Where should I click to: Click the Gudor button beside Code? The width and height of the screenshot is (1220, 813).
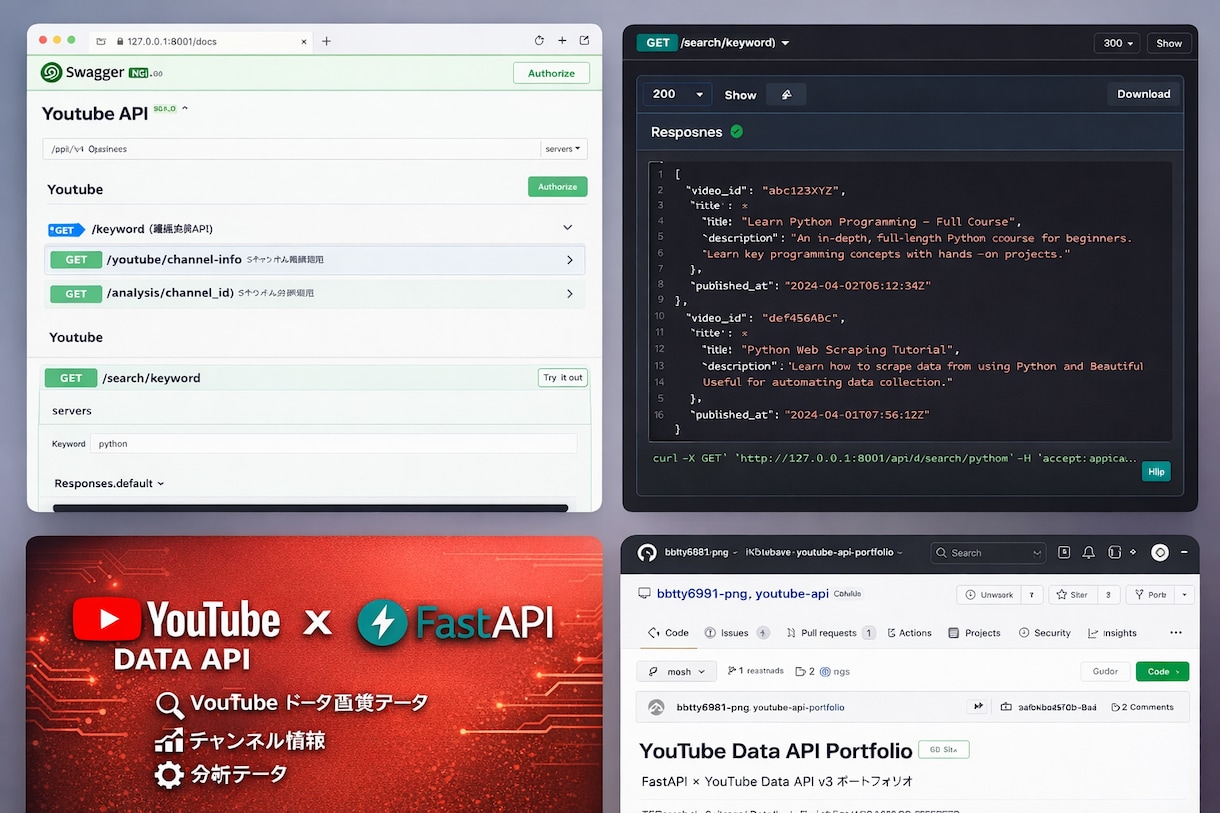[1105, 671]
